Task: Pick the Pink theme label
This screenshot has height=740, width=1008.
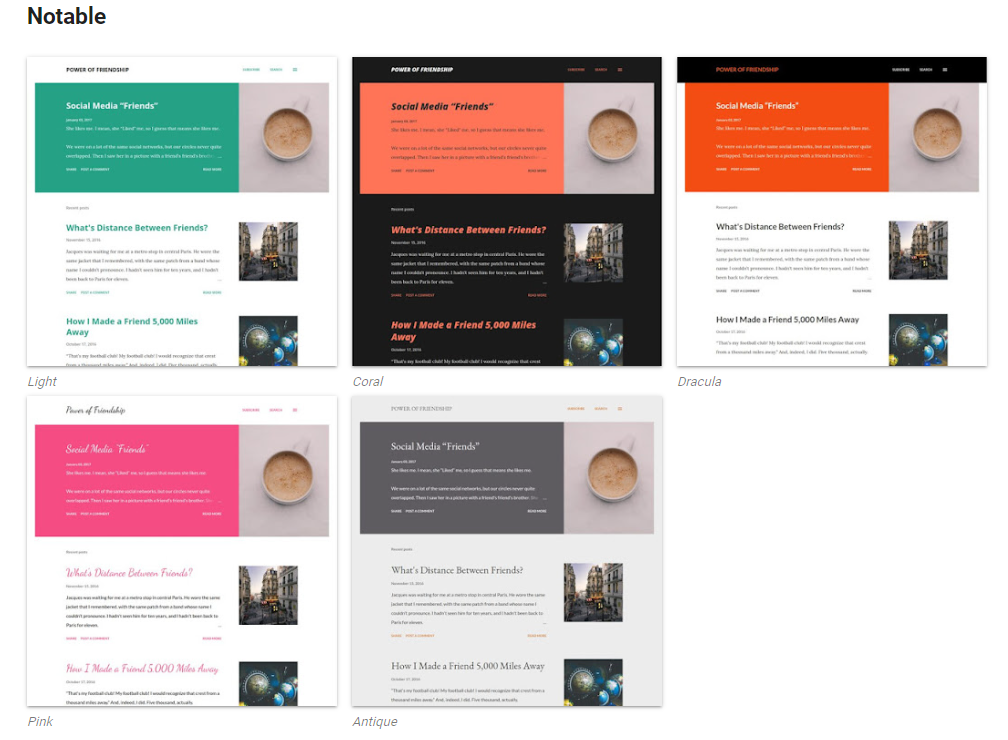Action: pos(40,722)
